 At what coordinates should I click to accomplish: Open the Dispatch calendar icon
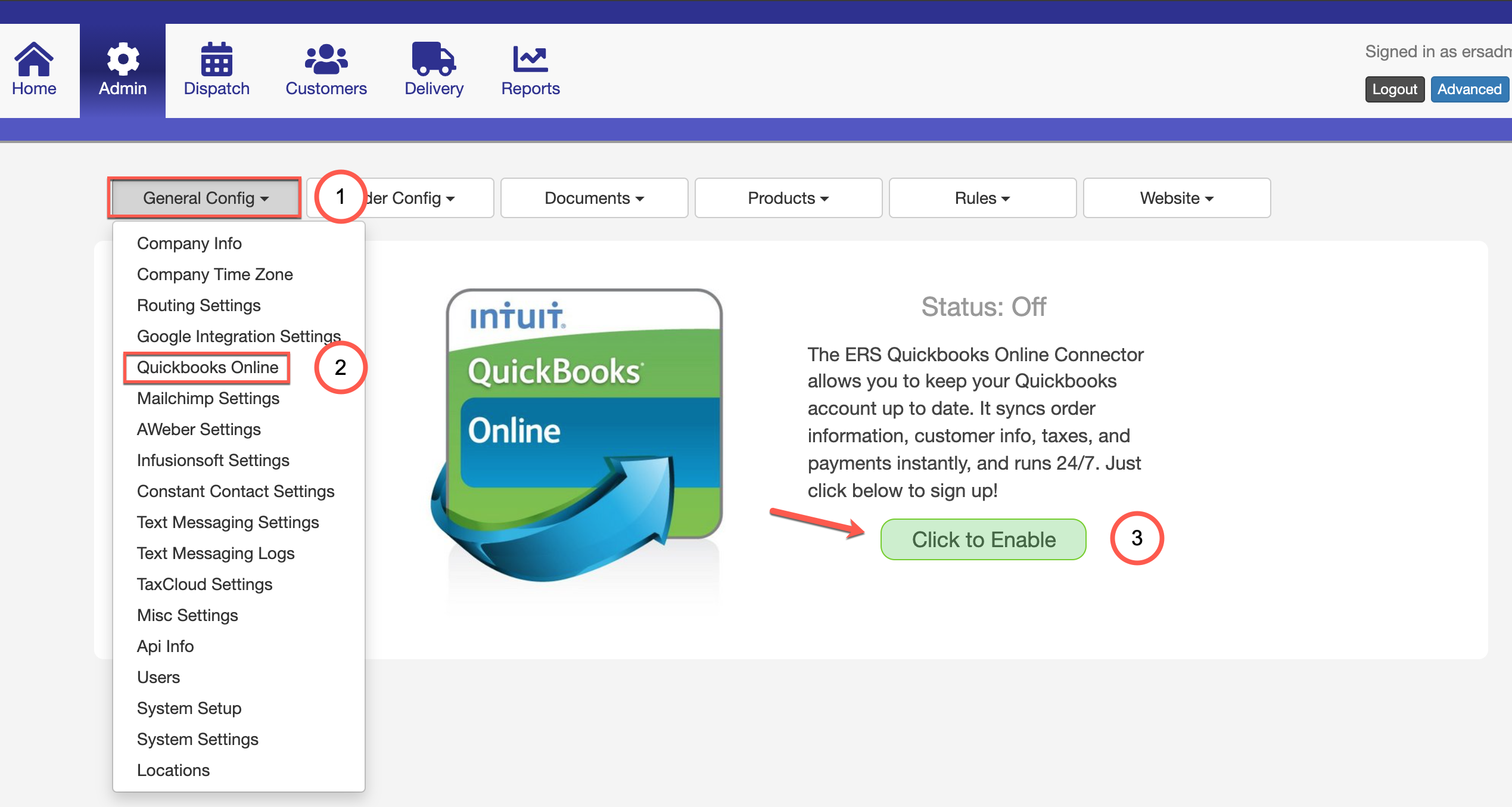216,60
